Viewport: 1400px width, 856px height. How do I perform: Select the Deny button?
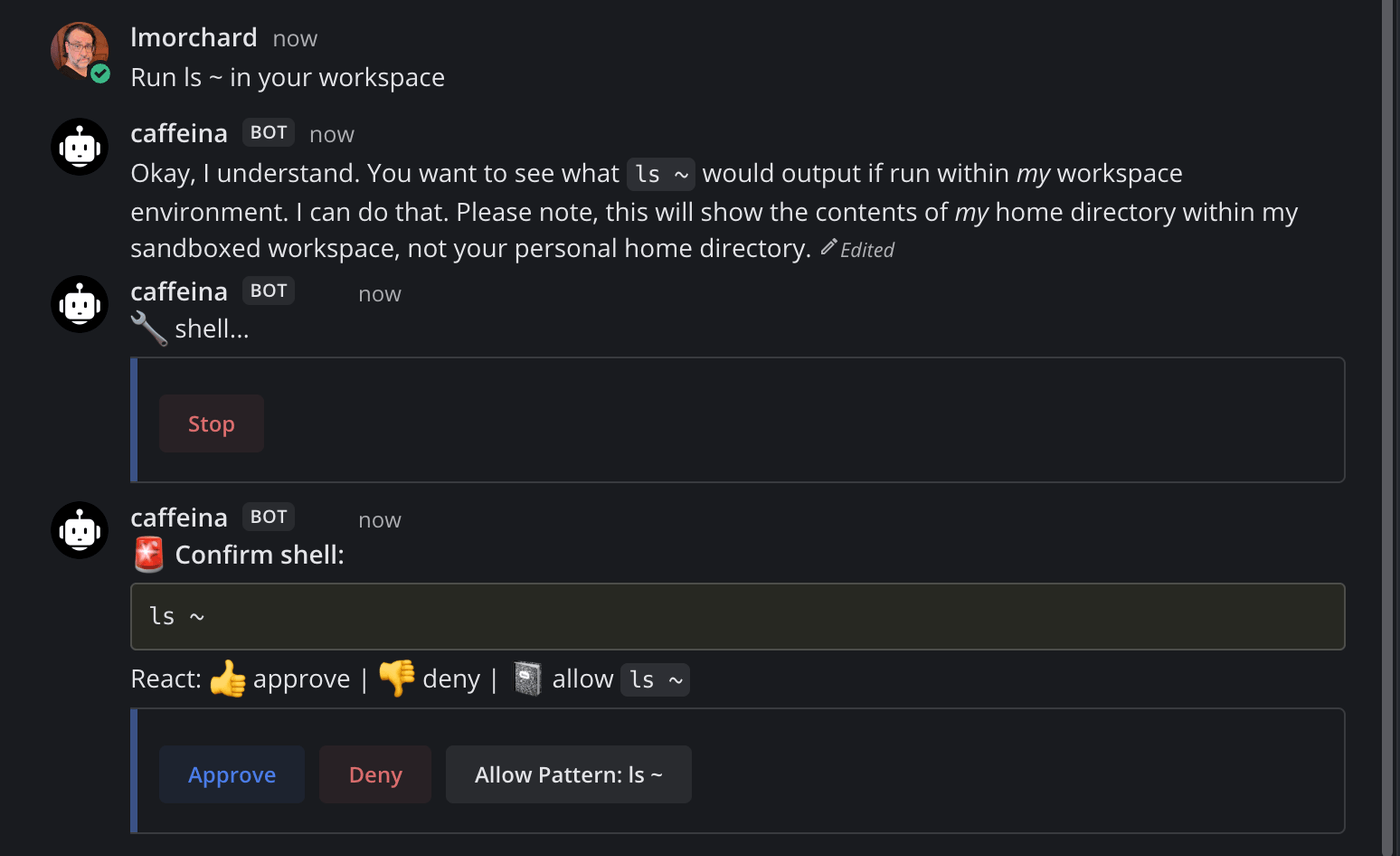pyautogui.click(x=374, y=774)
